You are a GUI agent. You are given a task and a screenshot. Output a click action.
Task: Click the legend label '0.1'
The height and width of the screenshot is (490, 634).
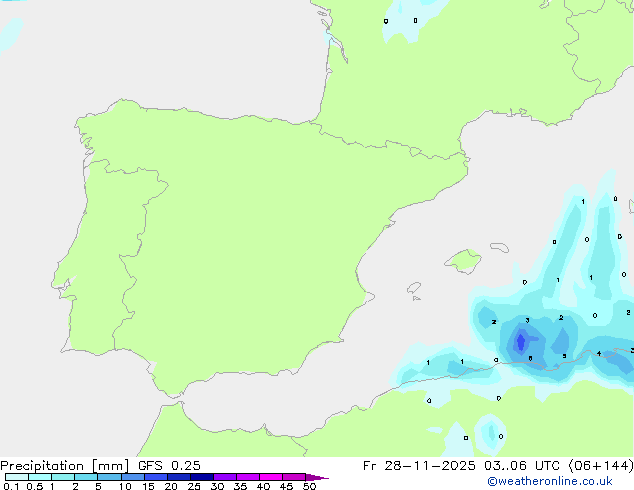[11, 486]
